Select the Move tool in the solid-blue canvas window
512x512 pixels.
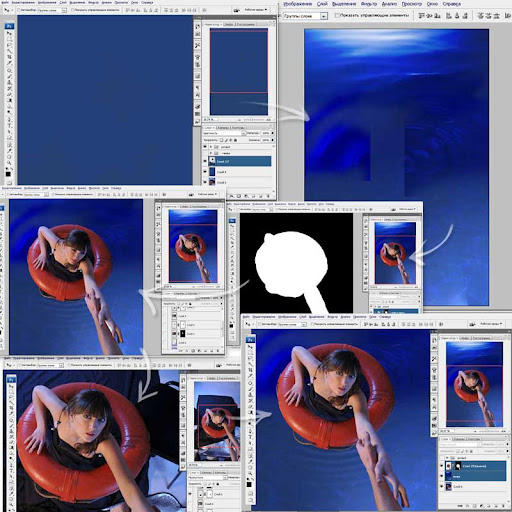(x=9, y=33)
